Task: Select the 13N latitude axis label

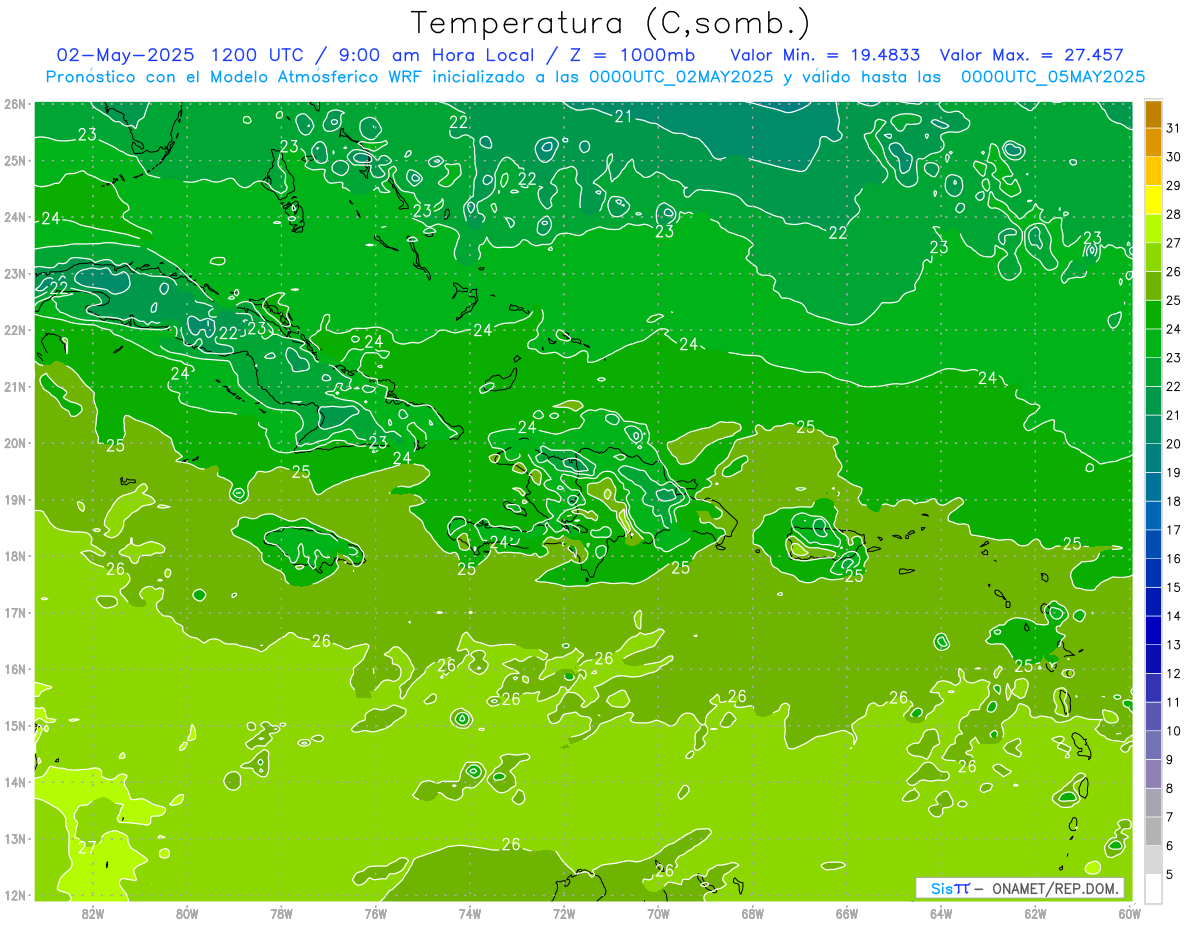Action: [14, 838]
